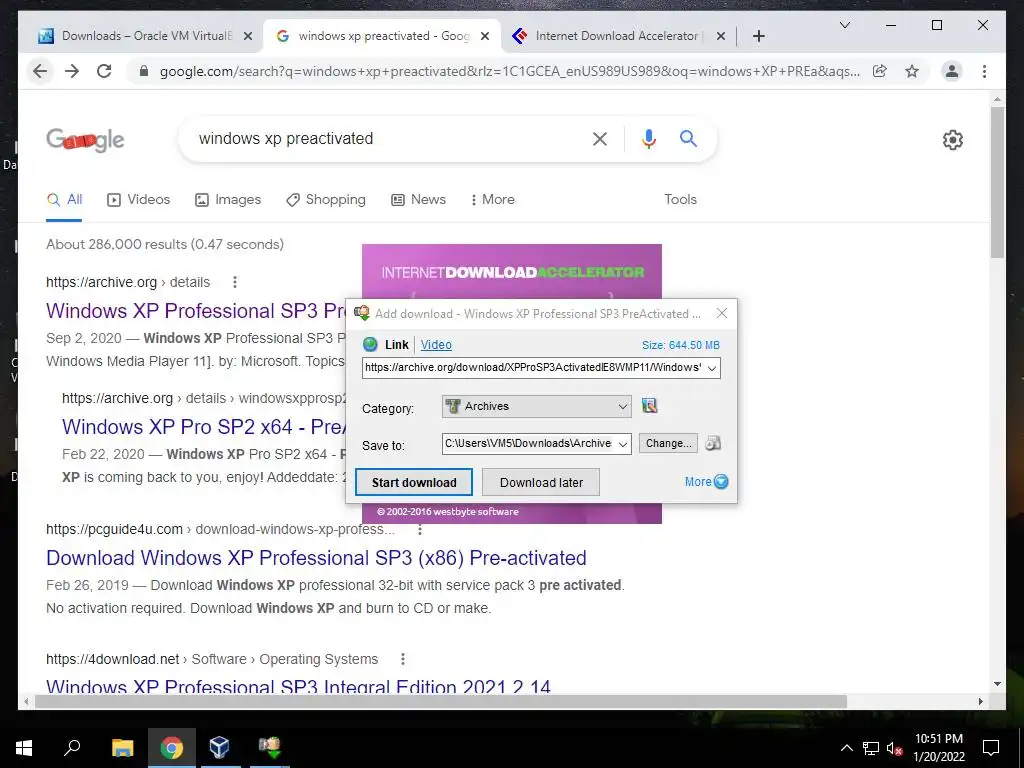The image size is (1024, 768).
Task: Reload the current page
Action: click(104, 71)
